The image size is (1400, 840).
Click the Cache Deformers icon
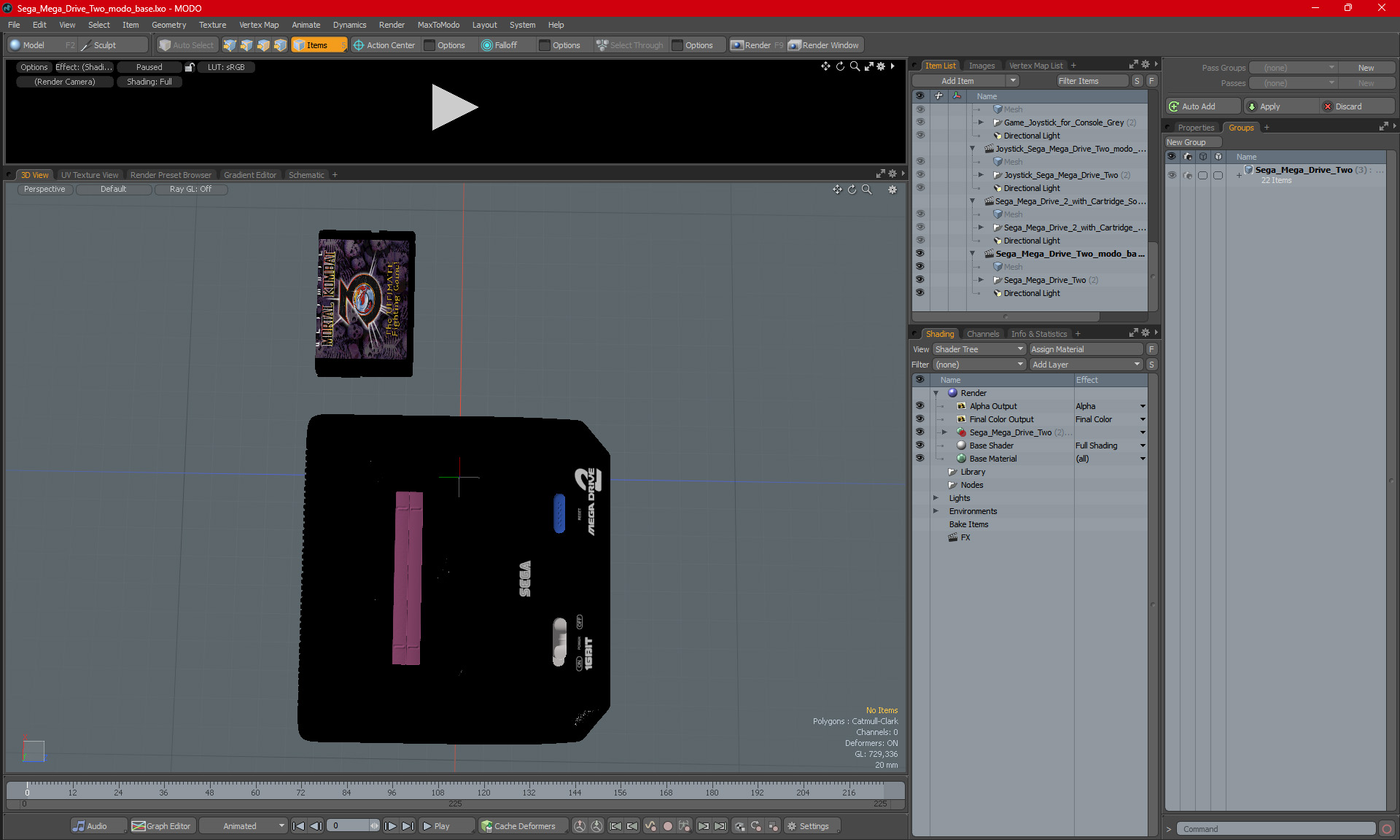pos(486,826)
